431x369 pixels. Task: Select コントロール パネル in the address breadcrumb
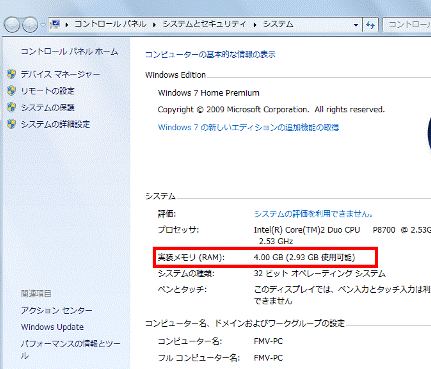[x=110, y=24]
